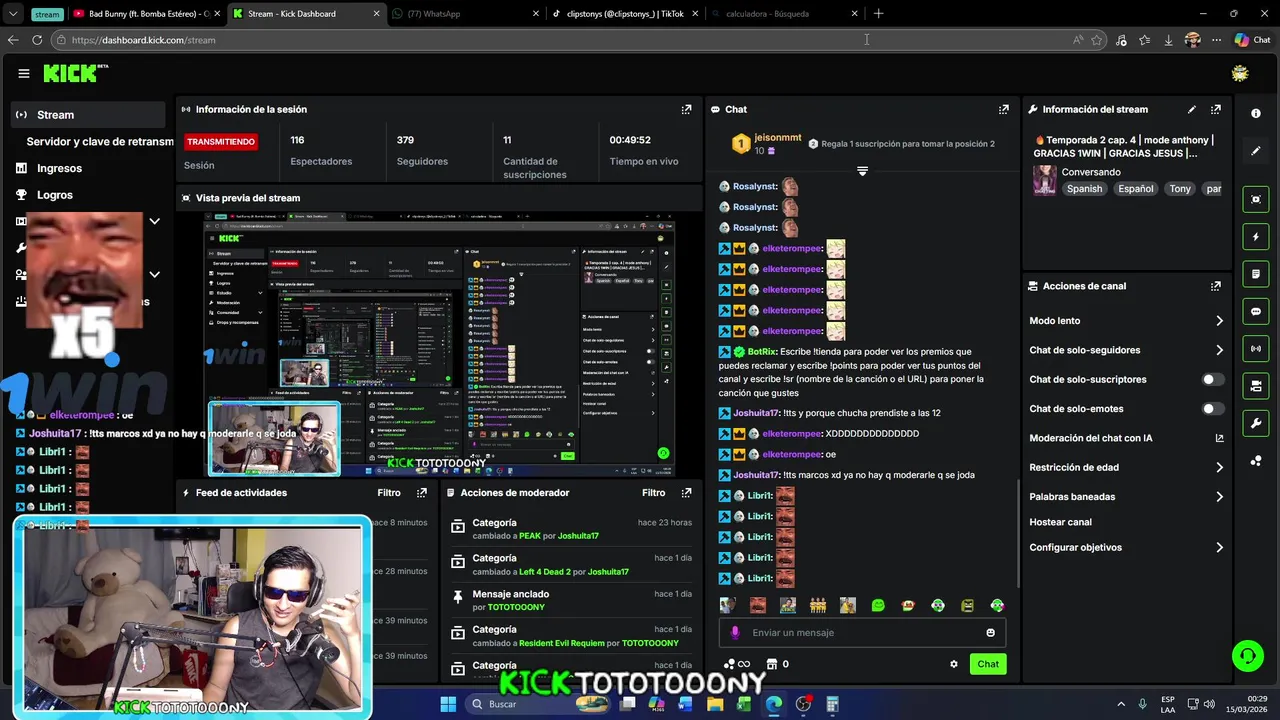
Task: Toggle Chat de solo-suscriptores switch
Action: [1212, 379]
